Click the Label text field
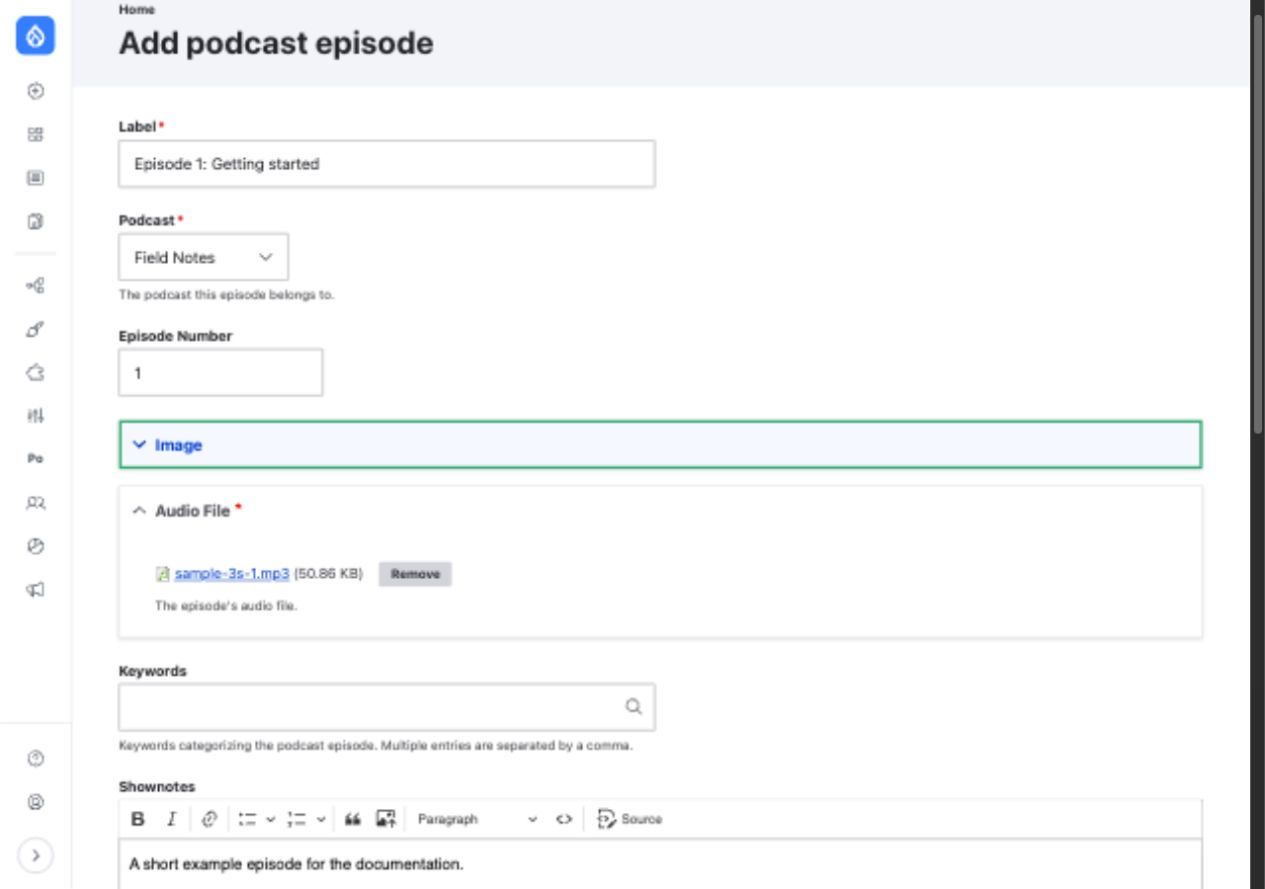Screen dimensions: 1265x889 click(x=387, y=164)
